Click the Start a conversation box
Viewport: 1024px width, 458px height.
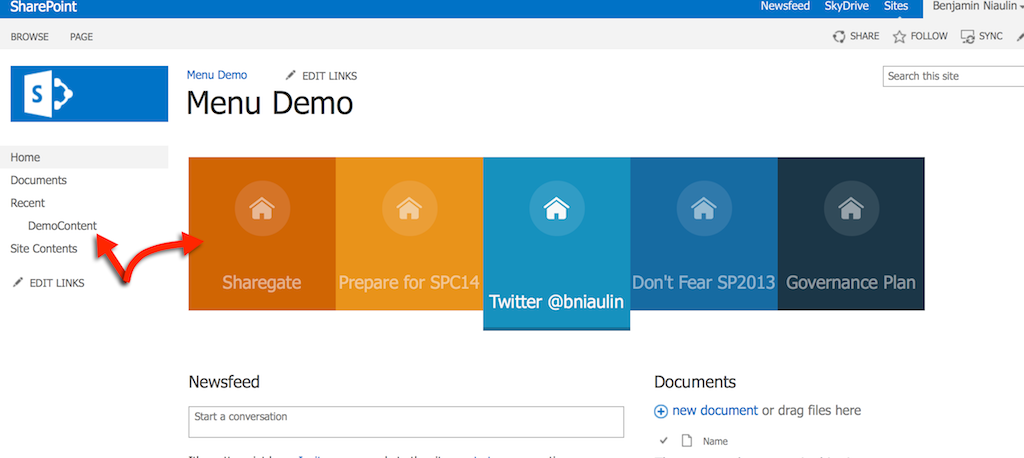pos(406,422)
